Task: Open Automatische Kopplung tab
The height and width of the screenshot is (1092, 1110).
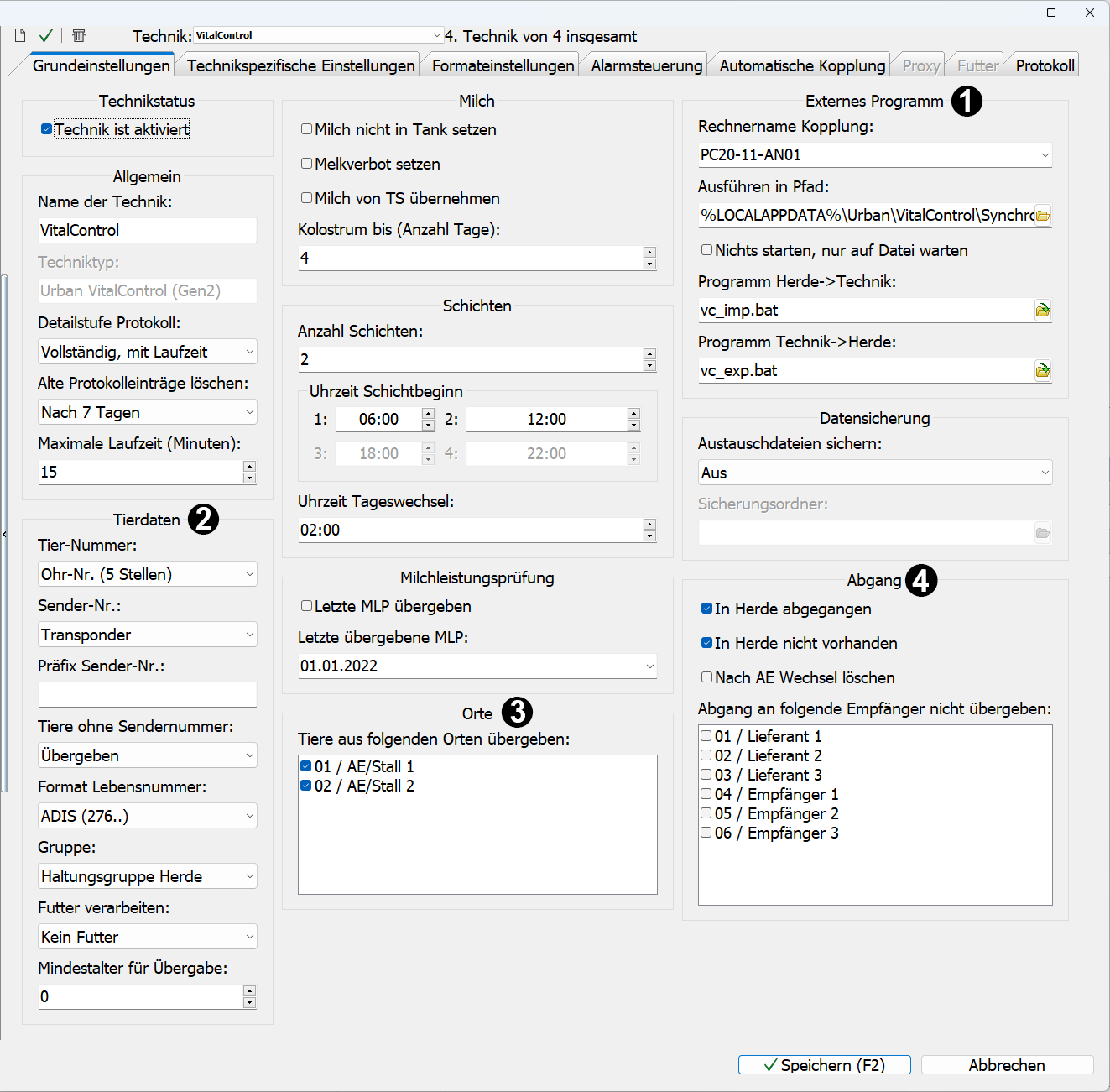Action: pyautogui.click(x=802, y=65)
